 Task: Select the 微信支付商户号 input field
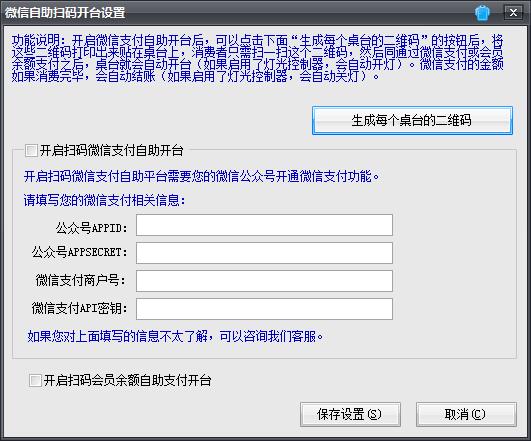point(264,281)
